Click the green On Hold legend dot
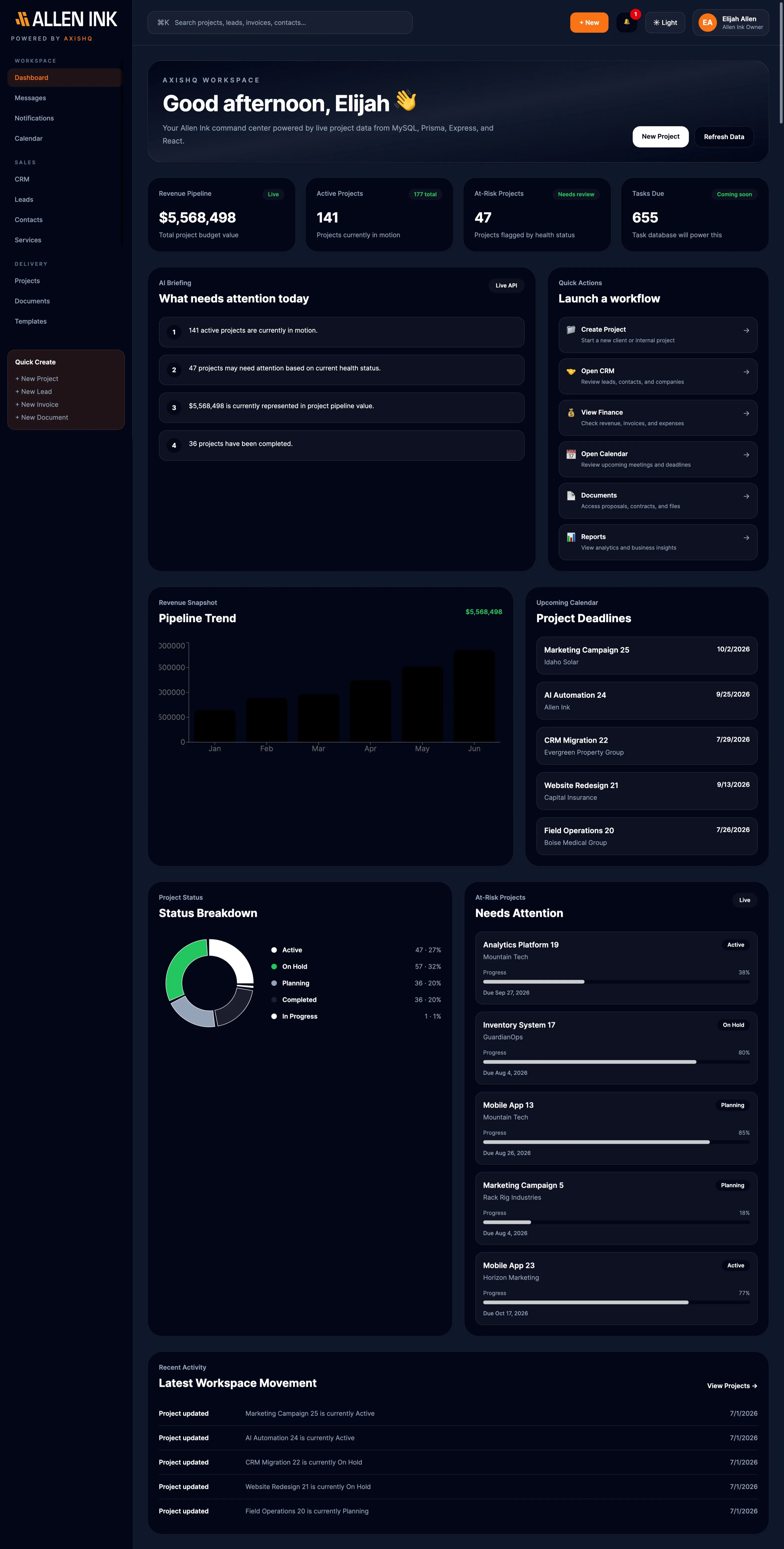This screenshot has width=784, height=1549. click(x=274, y=966)
